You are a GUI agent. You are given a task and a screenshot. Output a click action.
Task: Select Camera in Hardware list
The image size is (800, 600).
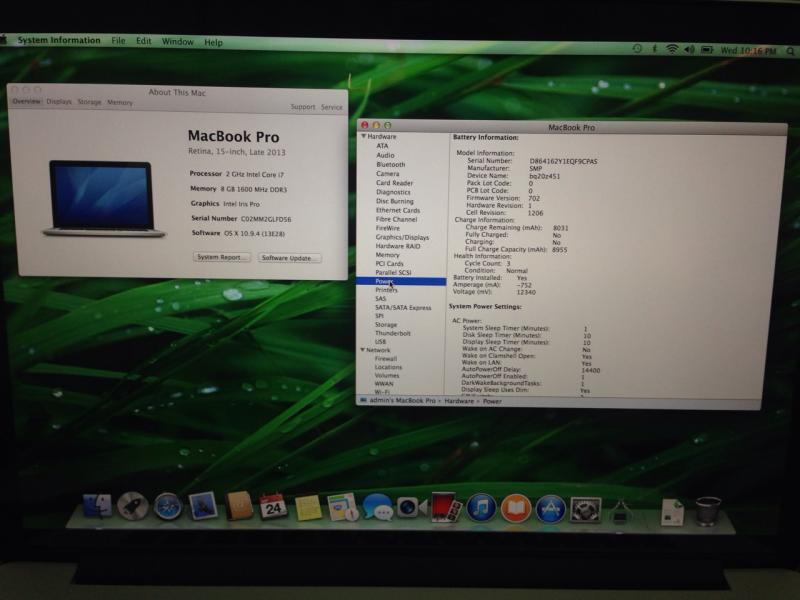(x=388, y=173)
